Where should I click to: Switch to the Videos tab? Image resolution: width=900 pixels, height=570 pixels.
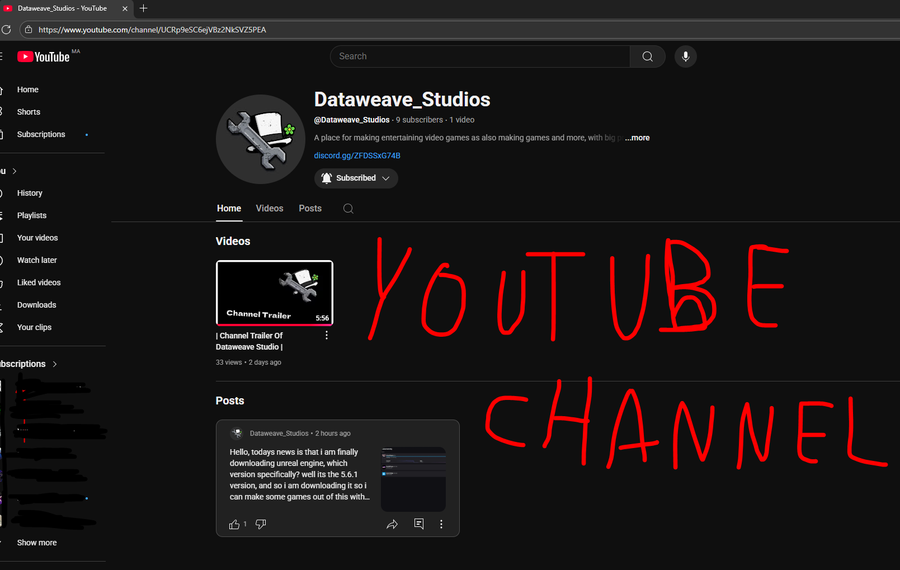click(x=269, y=208)
